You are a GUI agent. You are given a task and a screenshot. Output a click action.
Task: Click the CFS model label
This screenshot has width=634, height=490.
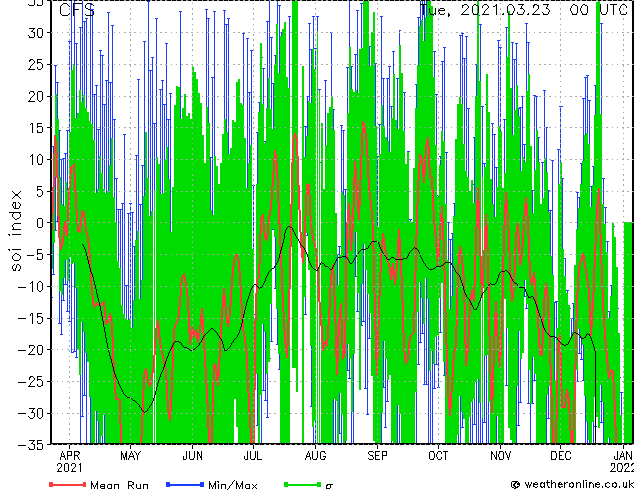coord(77,10)
